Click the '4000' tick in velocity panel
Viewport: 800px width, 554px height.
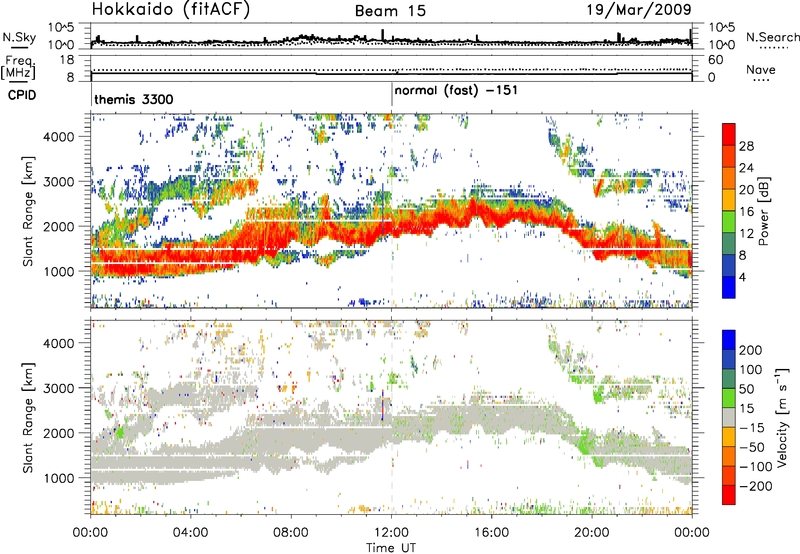point(58,343)
